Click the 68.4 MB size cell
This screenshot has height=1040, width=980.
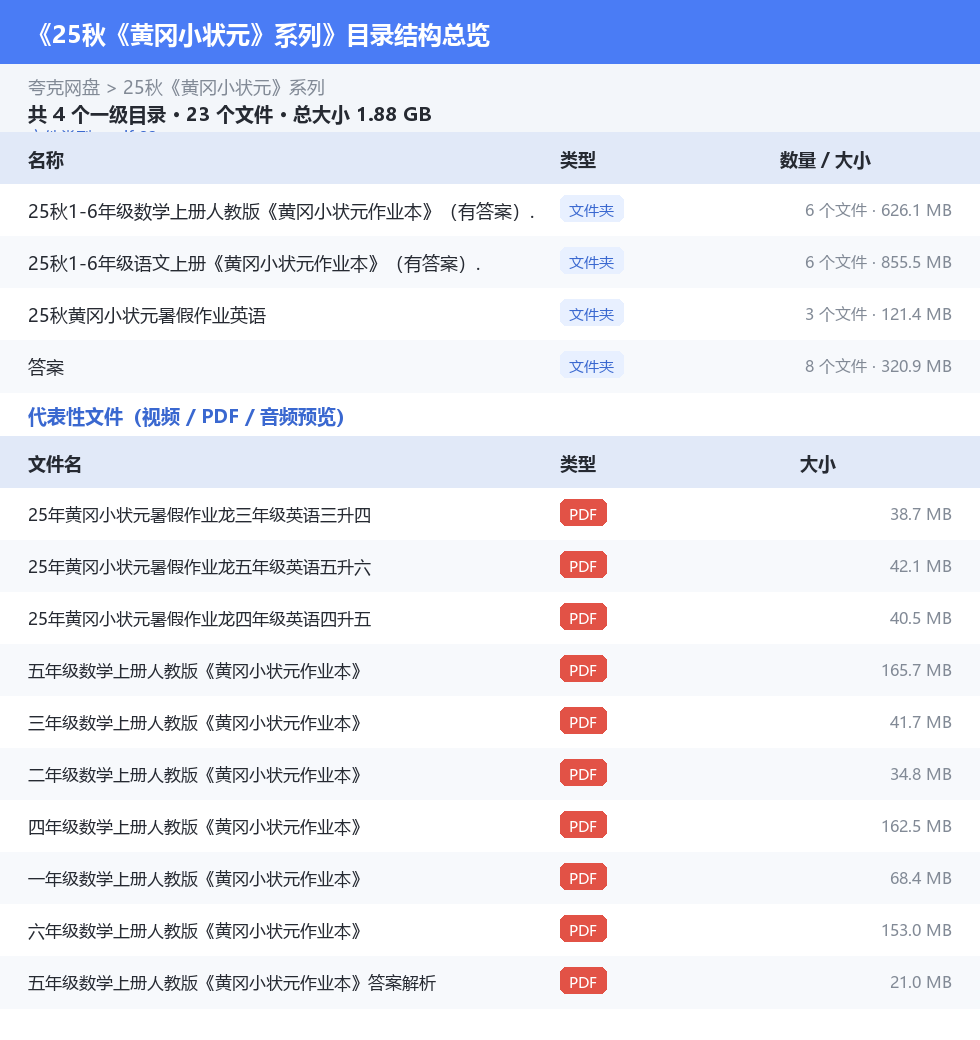tap(920, 878)
